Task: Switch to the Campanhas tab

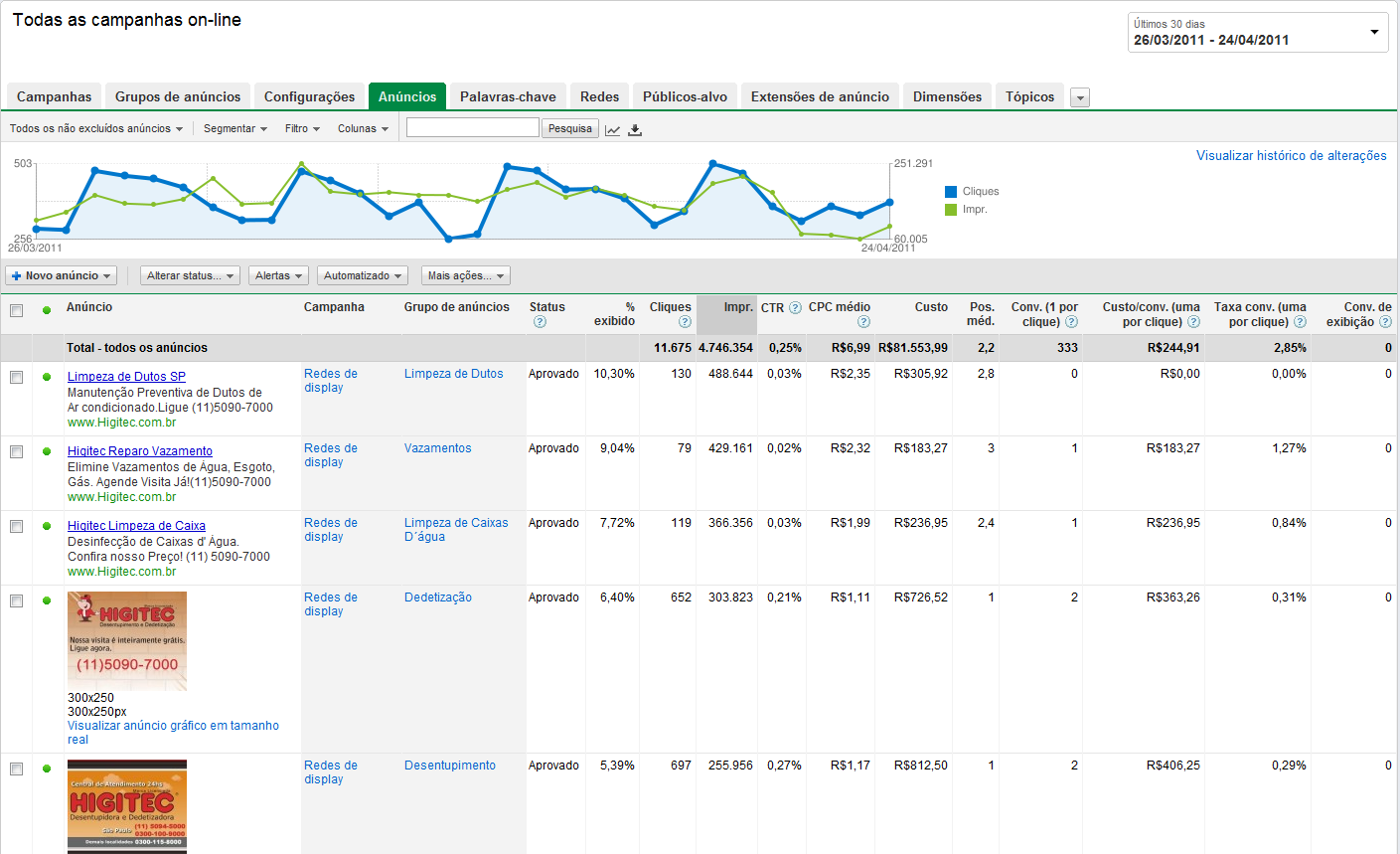Action: point(54,96)
